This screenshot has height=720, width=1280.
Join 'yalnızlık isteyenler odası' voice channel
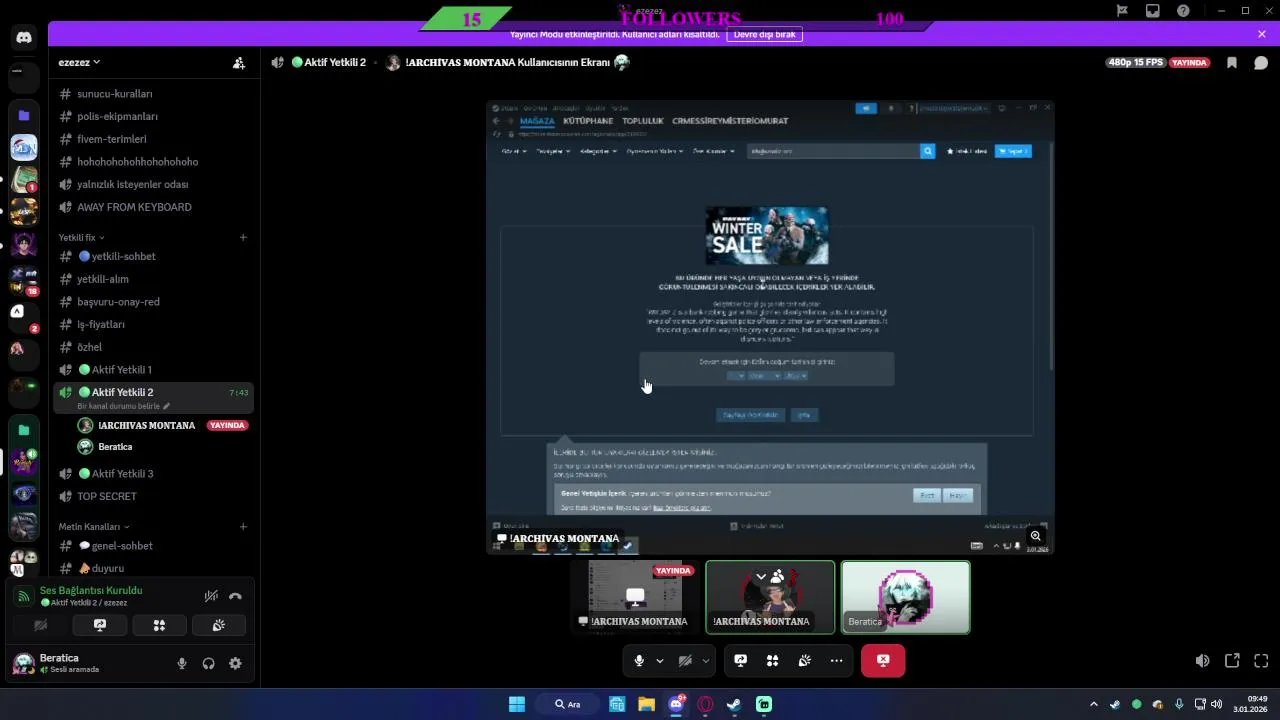[153, 184]
